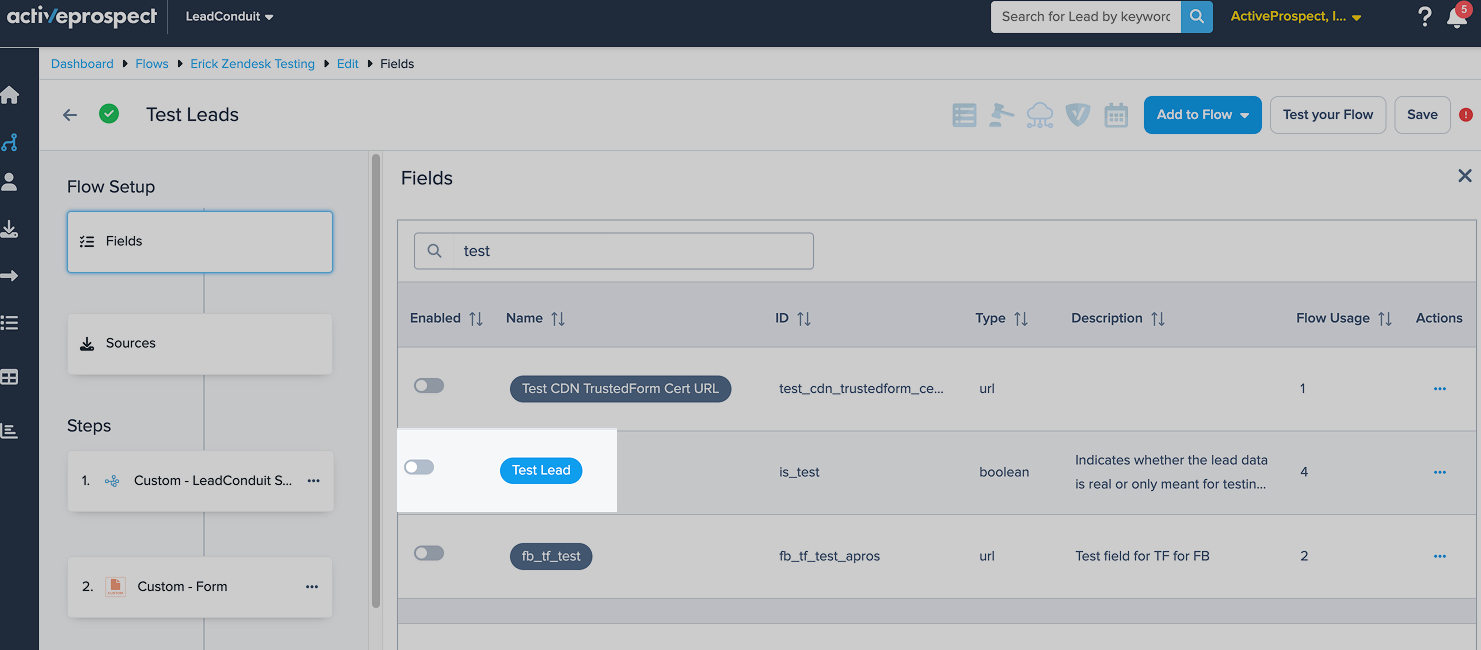Click the help question mark icon
Image resolution: width=1481 pixels, height=650 pixels.
coord(1425,17)
